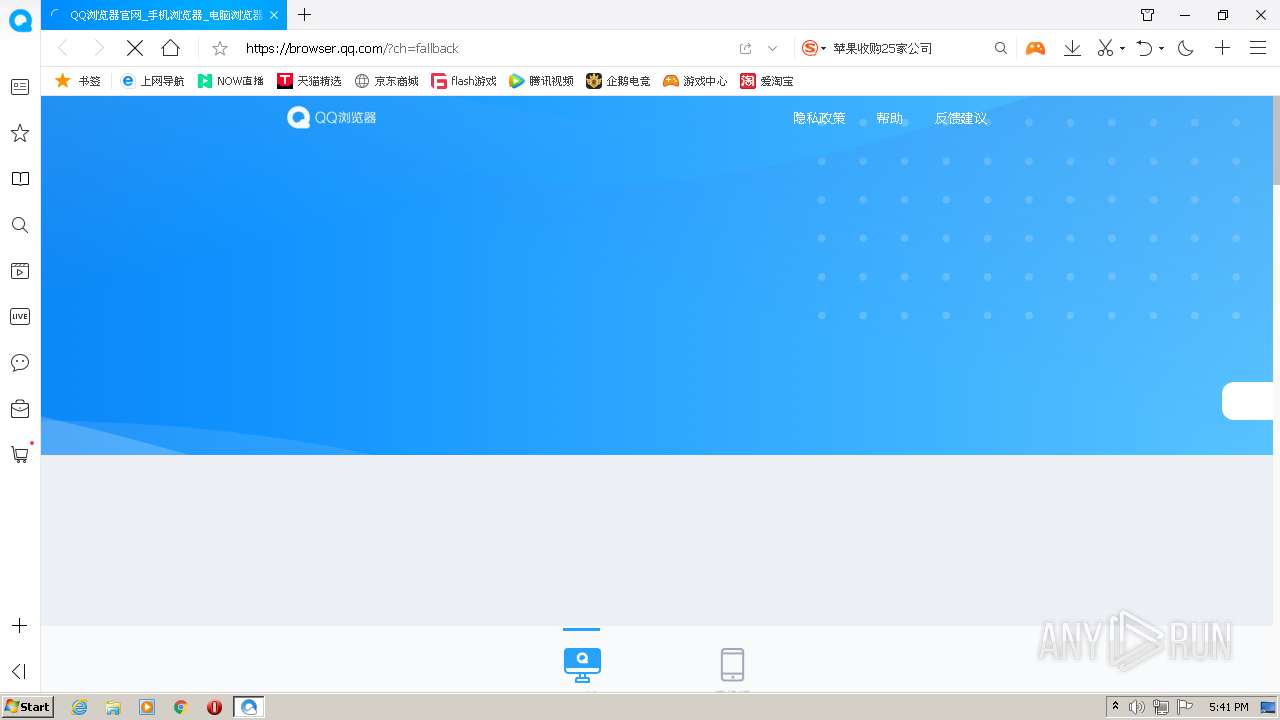Select the mobile tablet version tab
Image resolution: width=1280 pixels, height=720 pixels.
pos(732,664)
